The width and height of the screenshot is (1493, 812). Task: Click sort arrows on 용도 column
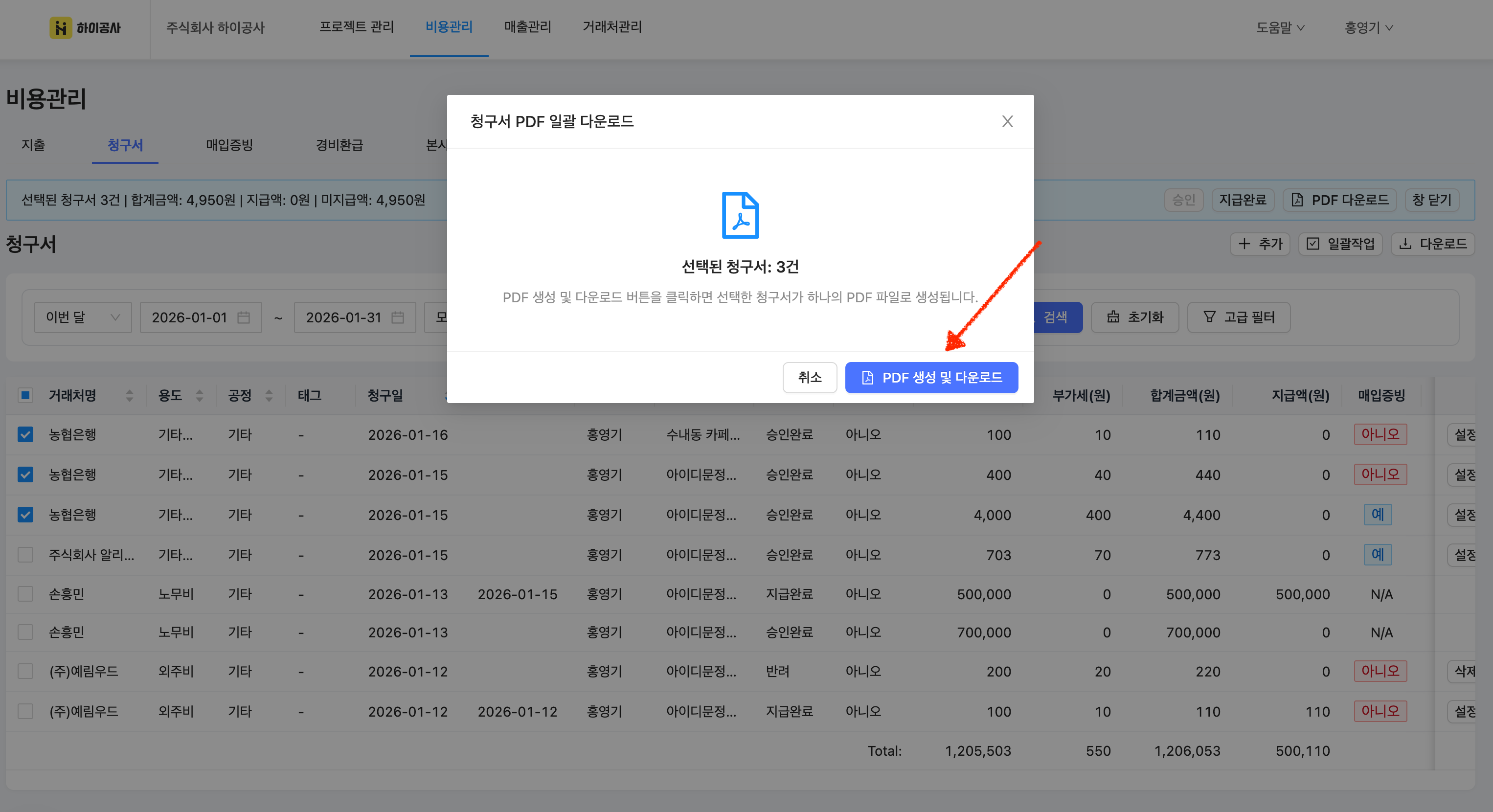[200, 396]
